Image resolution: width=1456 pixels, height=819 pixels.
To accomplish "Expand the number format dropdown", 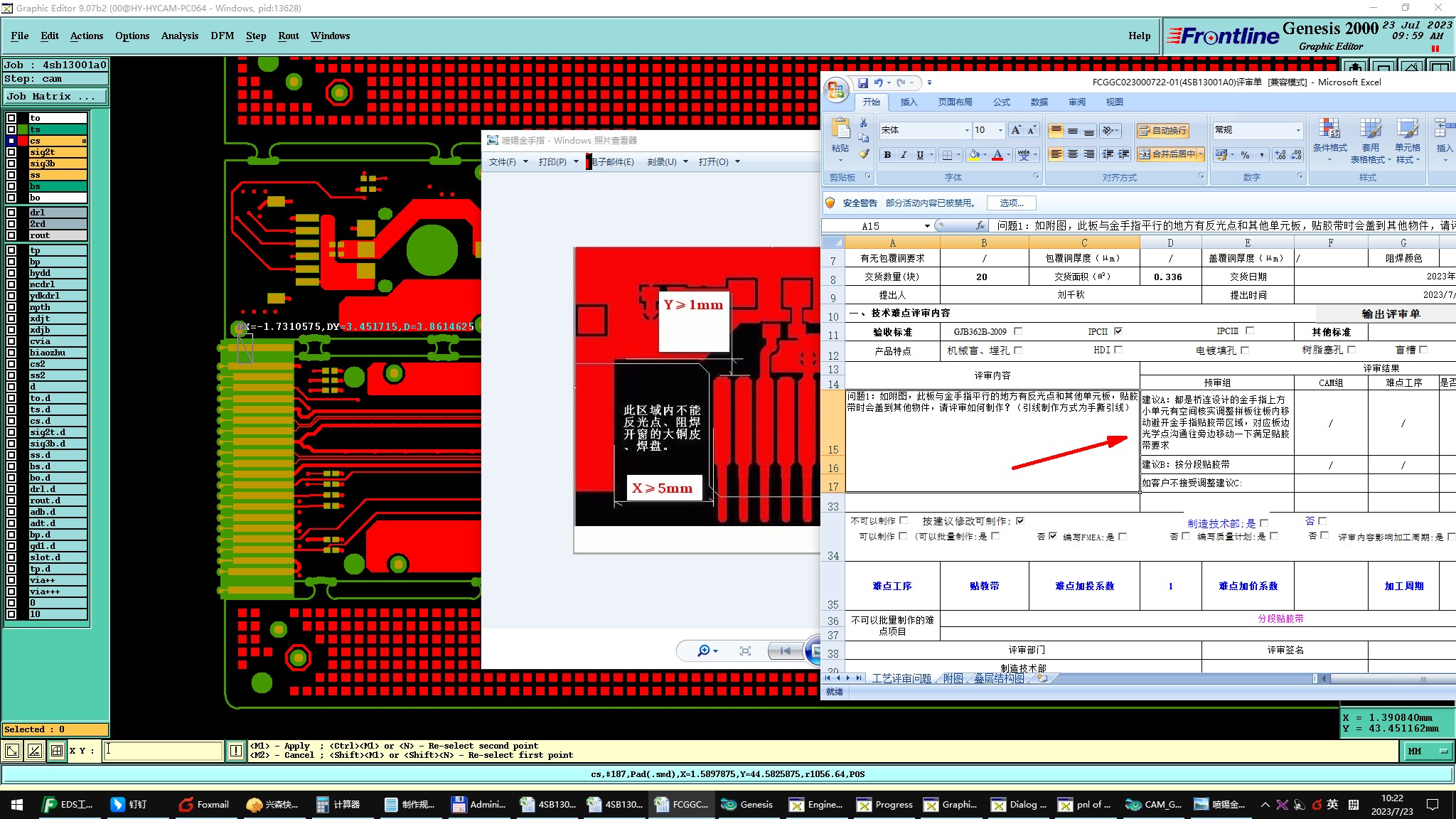I will [1297, 130].
